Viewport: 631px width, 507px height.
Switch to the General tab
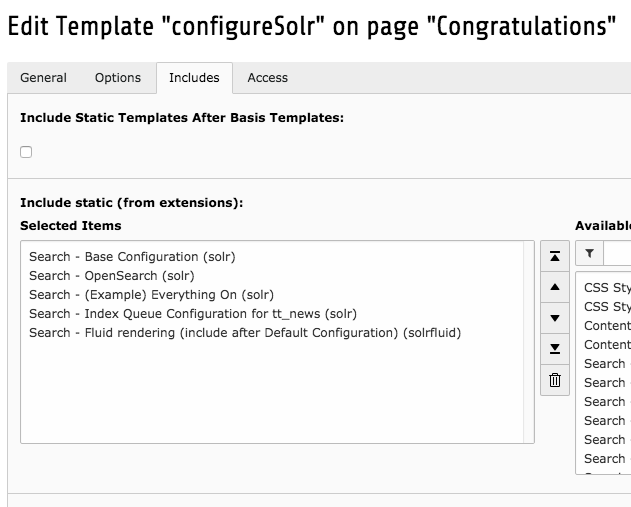click(x=44, y=78)
